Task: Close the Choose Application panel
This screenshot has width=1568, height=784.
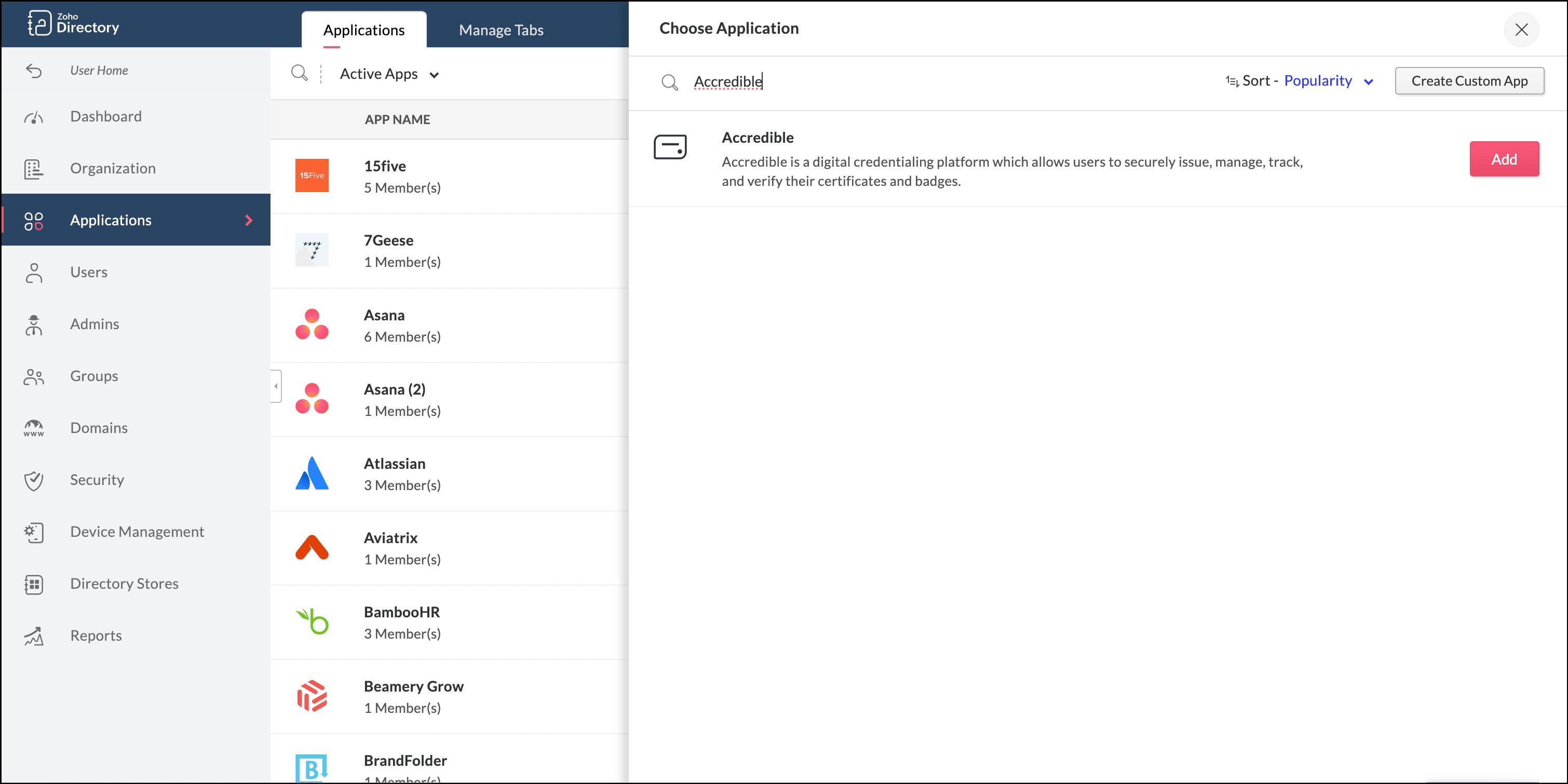Action: point(1521,30)
